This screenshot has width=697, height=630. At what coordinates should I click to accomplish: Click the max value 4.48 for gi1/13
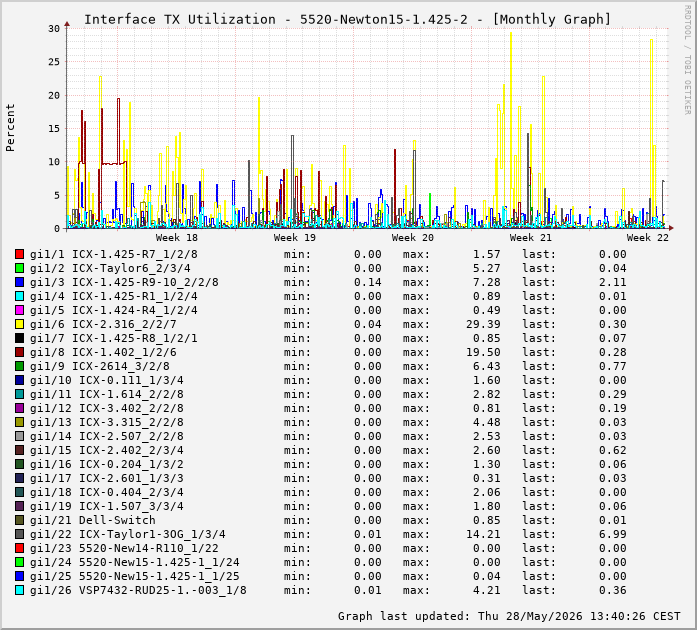487,422
